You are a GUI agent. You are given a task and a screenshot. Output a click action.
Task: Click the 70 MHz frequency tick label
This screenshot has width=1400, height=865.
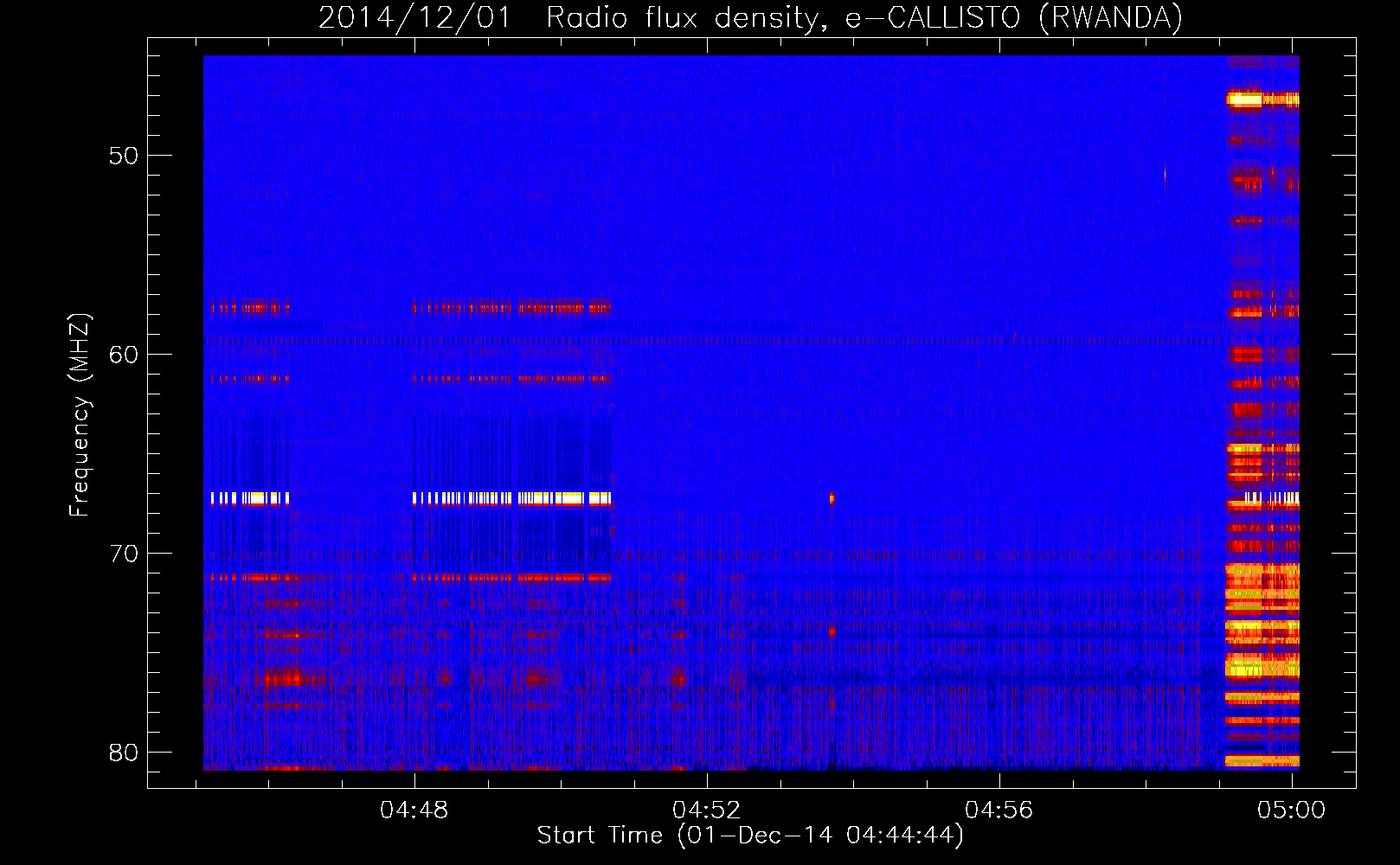point(124,554)
